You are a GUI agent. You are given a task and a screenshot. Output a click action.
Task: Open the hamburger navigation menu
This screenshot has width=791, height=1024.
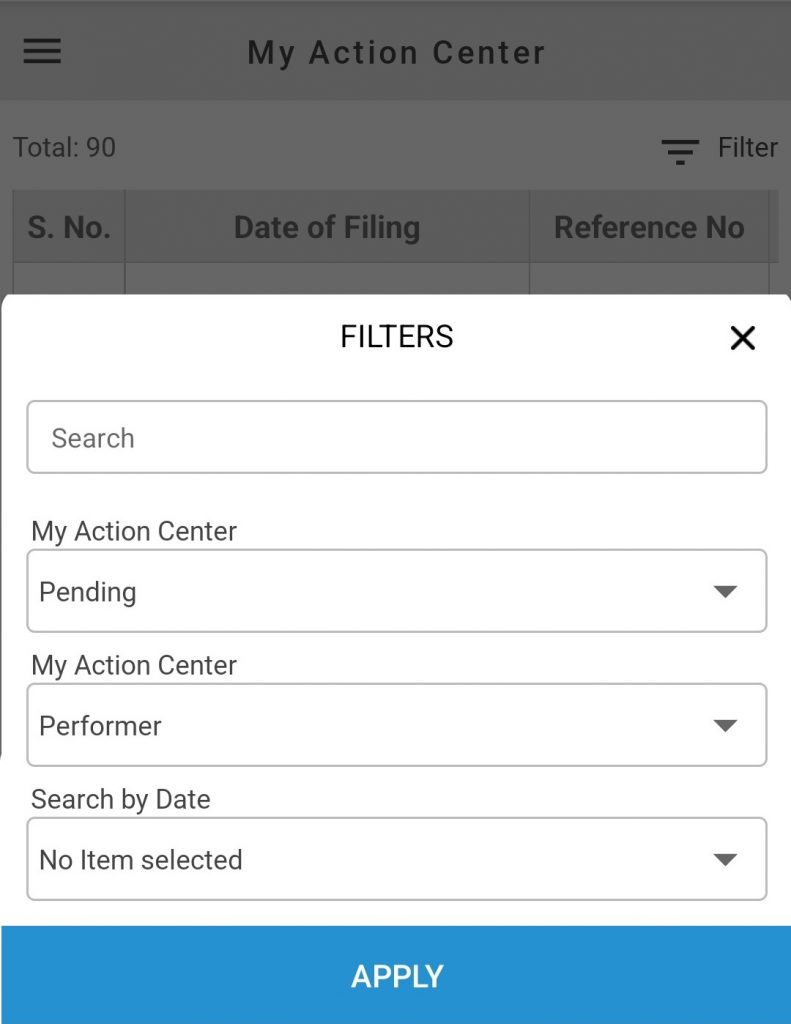point(42,51)
